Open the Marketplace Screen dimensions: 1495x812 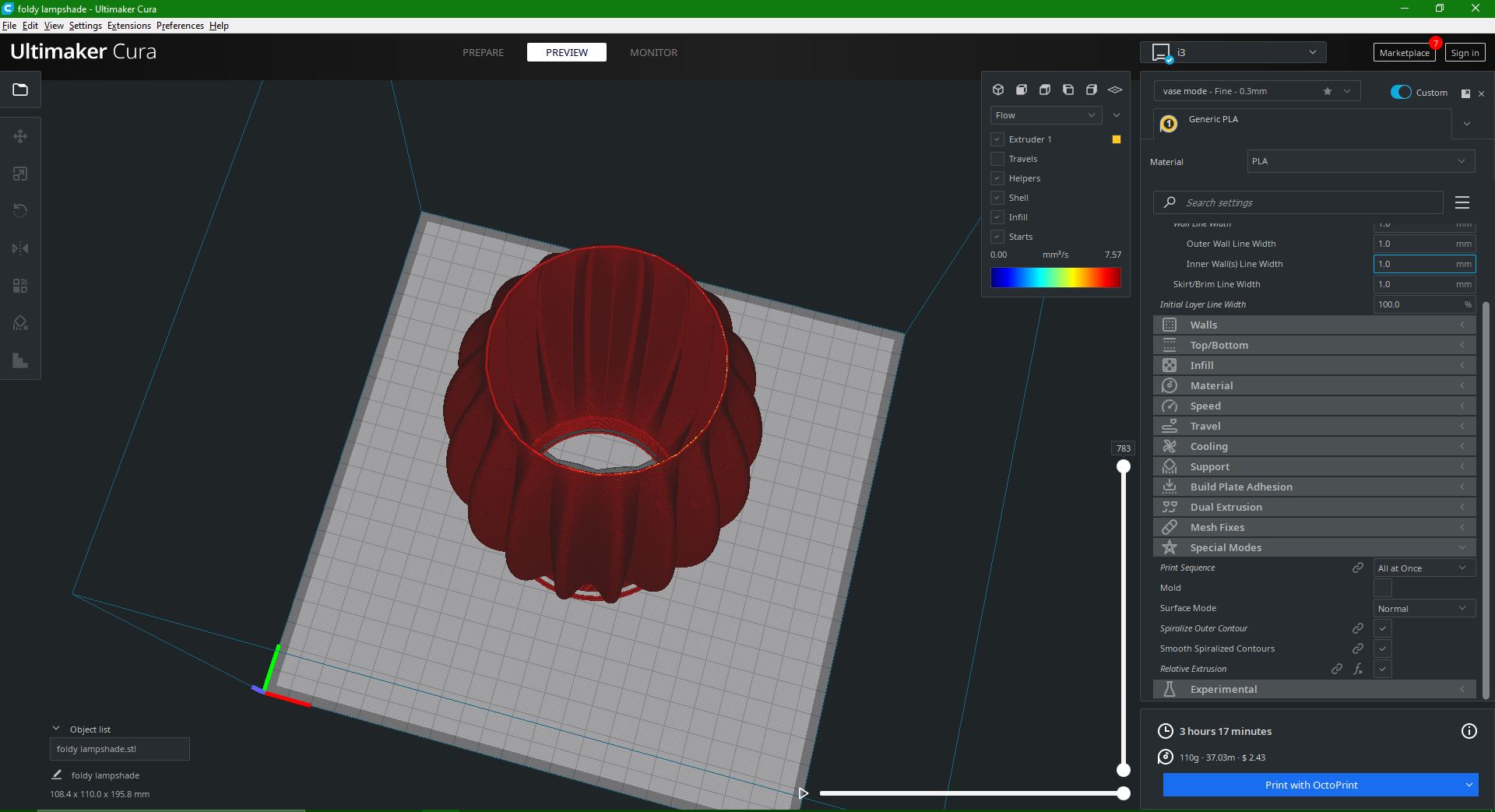click(1404, 53)
